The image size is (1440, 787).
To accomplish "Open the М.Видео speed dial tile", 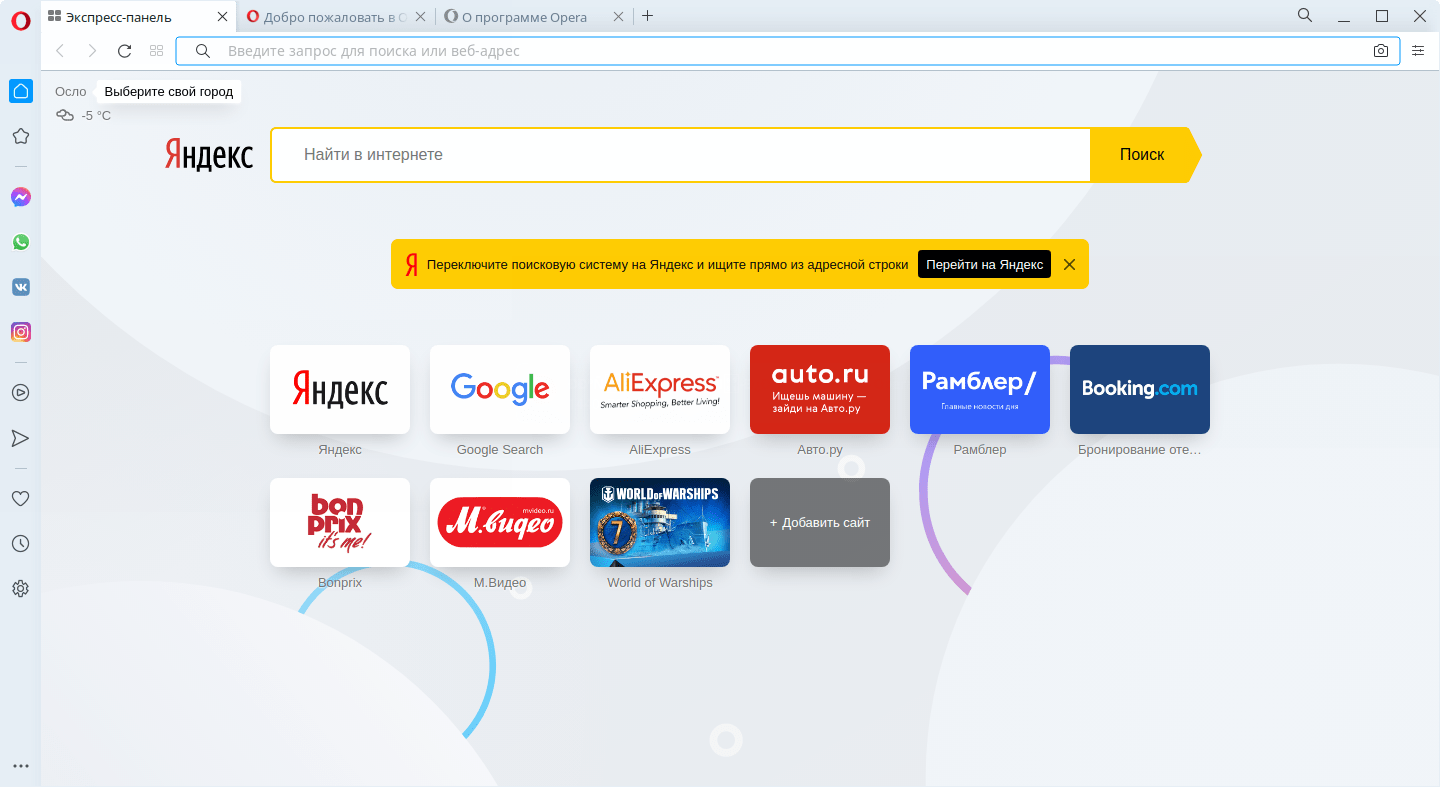I will 500,522.
